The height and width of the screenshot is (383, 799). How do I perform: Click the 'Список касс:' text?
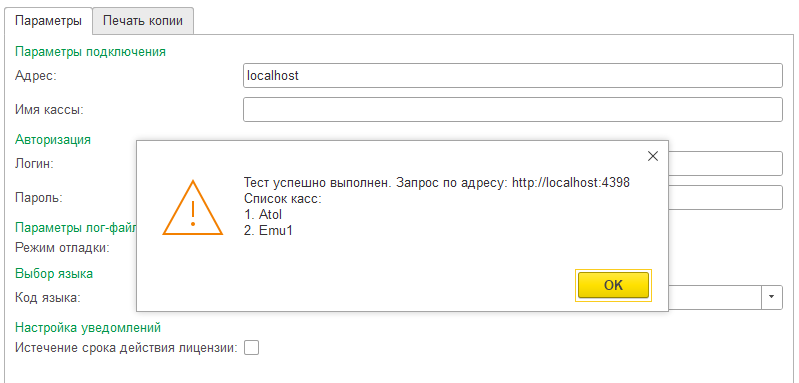tap(283, 199)
